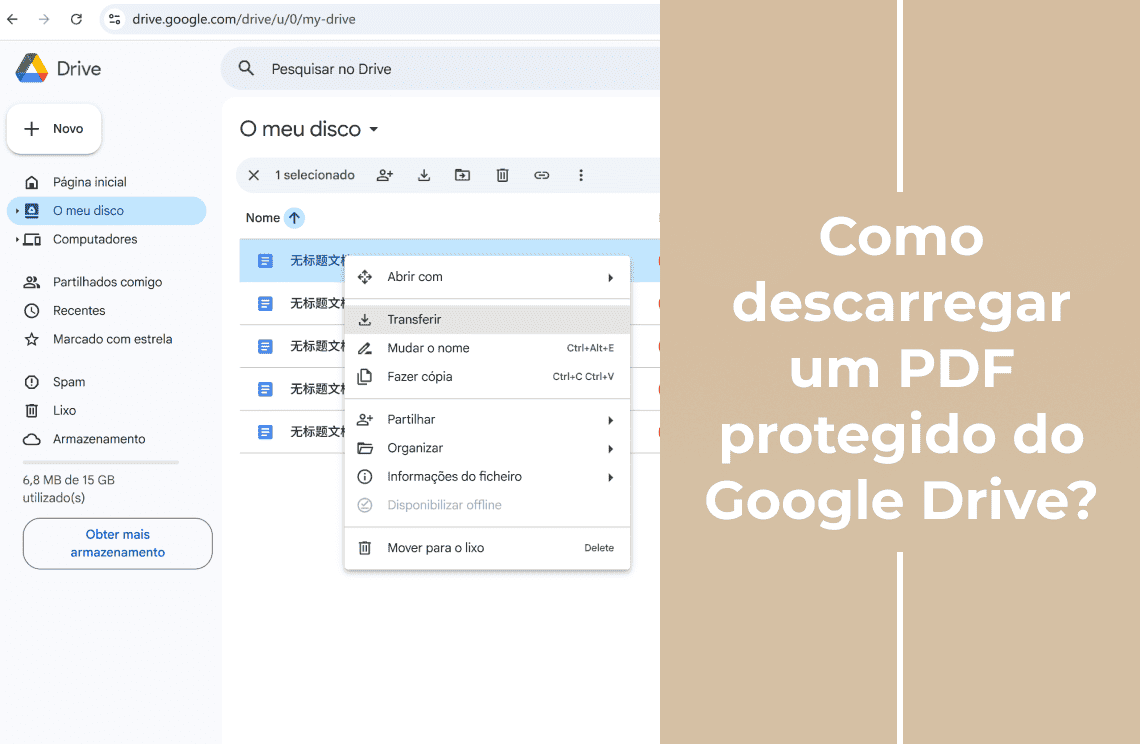This screenshot has height=744, width=1140.
Task: Choose 'Fazer cópia' from the context menu
Action: click(422, 376)
